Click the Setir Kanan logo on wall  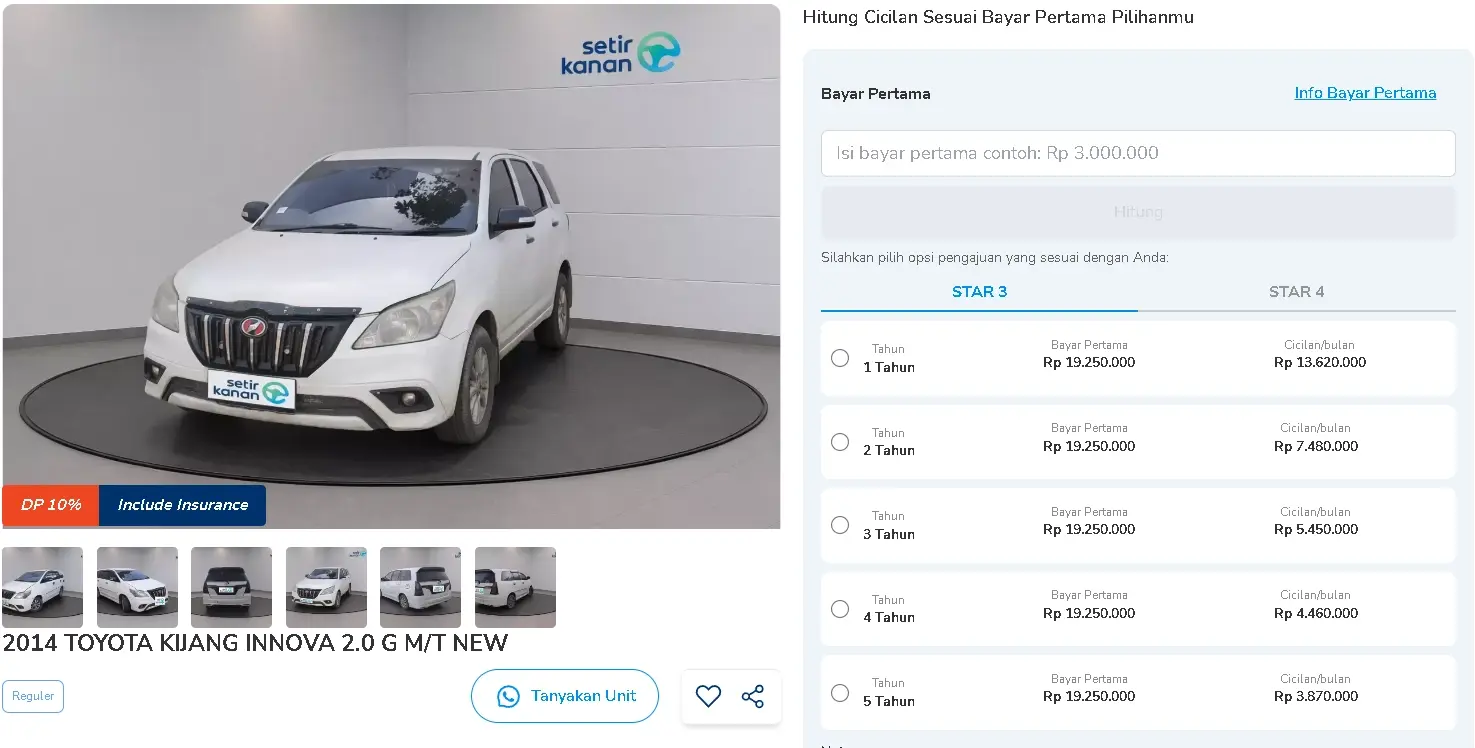(x=620, y=54)
